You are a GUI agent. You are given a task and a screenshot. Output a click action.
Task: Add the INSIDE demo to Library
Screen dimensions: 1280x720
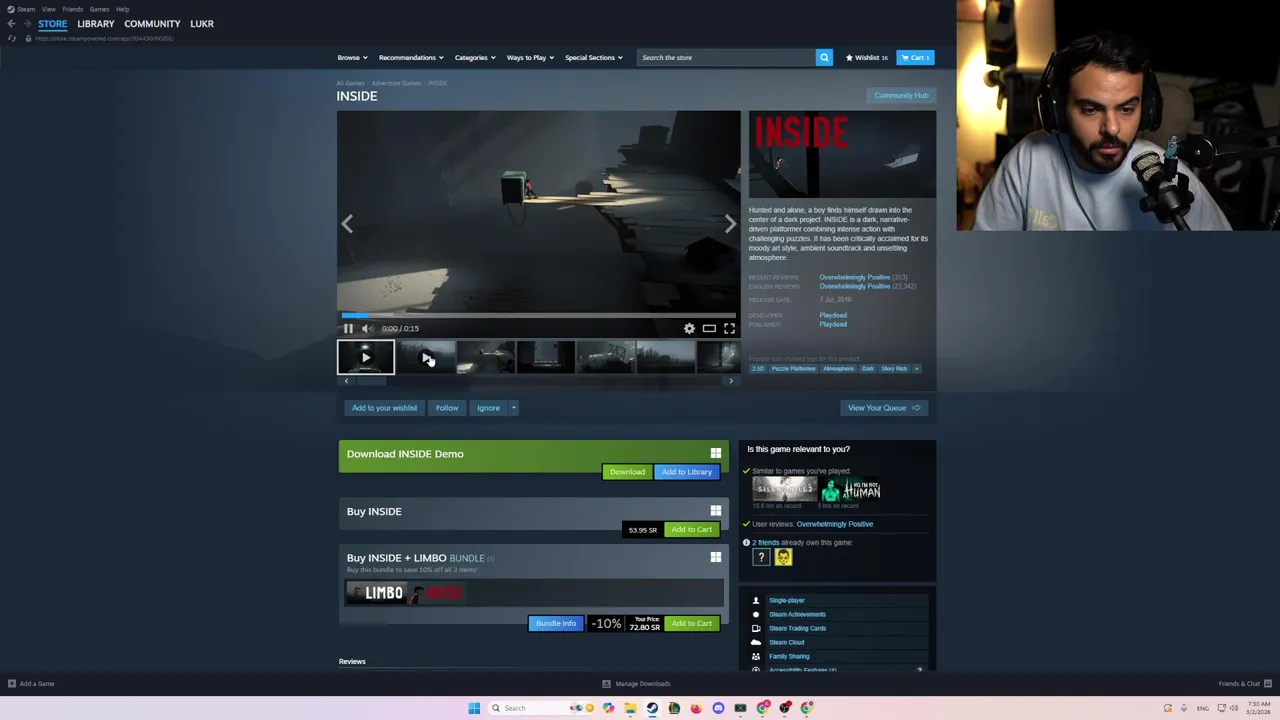click(x=687, y=472)
